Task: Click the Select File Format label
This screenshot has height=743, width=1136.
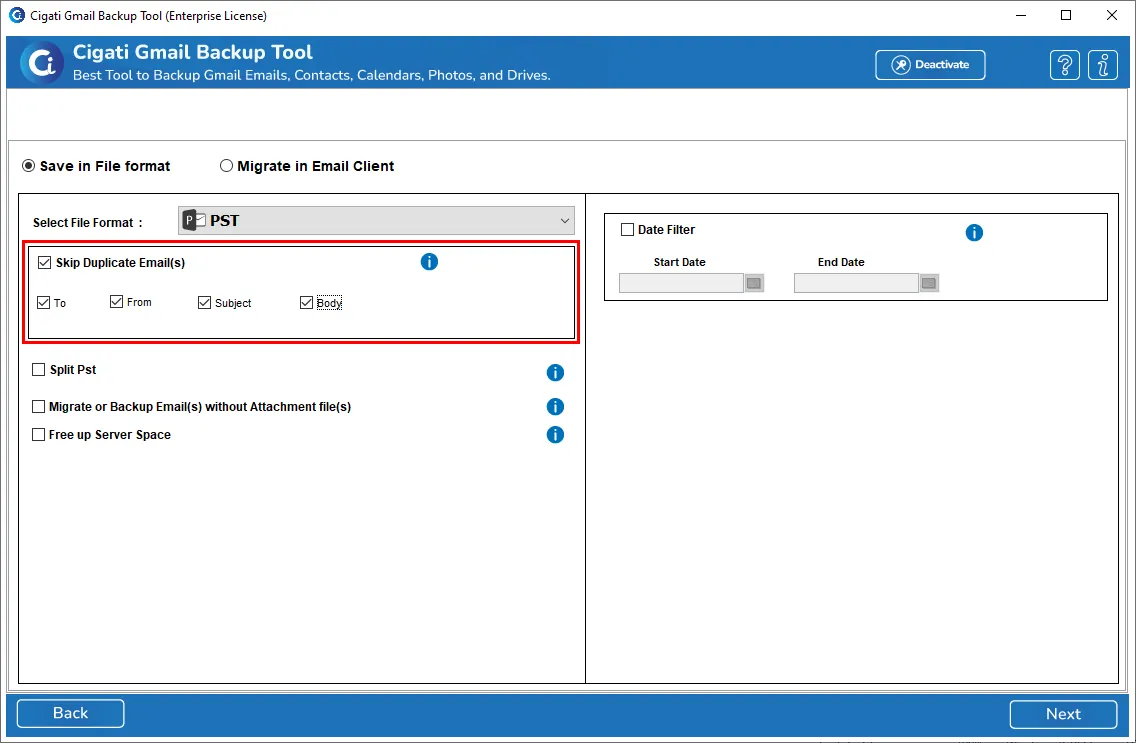Action: pyautogui.click(x=88, y=222)
